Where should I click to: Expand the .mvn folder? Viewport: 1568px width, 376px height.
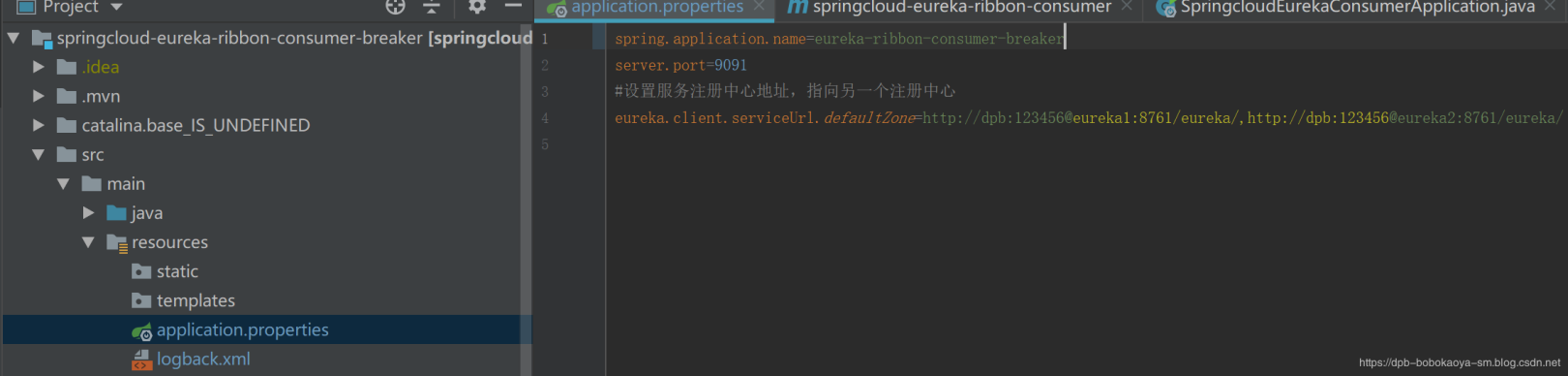click(x=39, y=96)
